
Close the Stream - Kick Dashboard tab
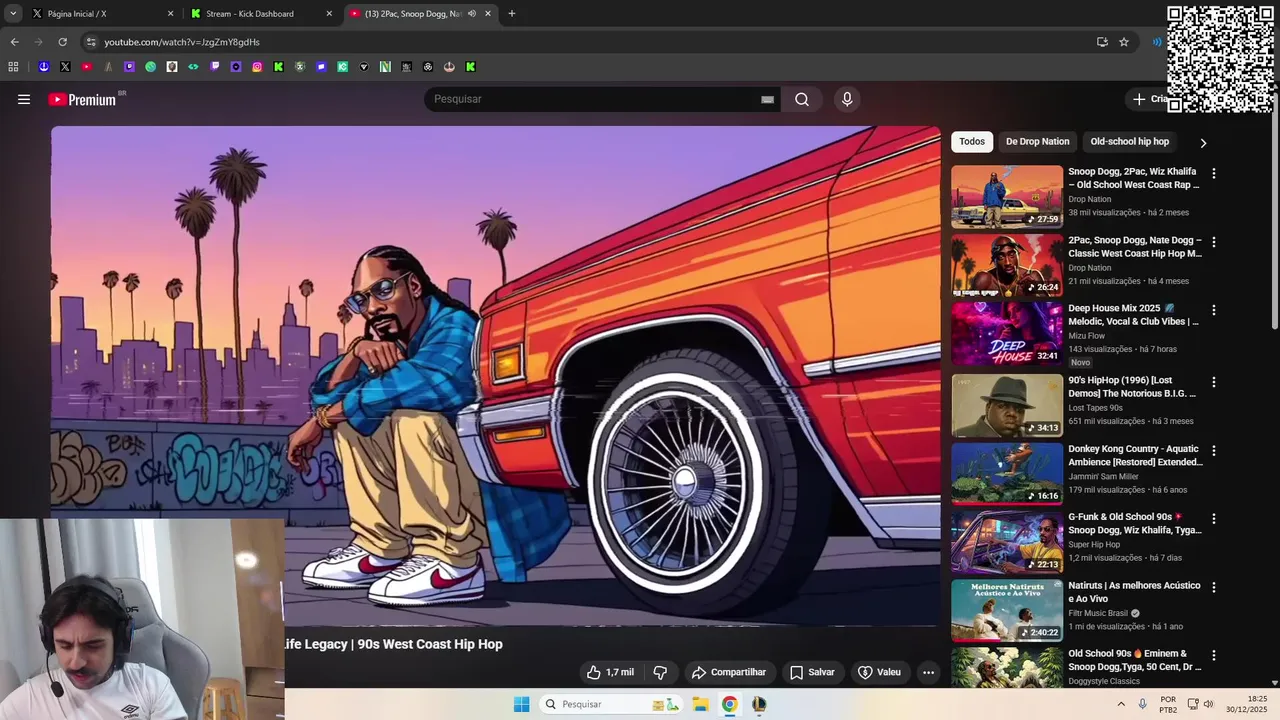(329, 14)
